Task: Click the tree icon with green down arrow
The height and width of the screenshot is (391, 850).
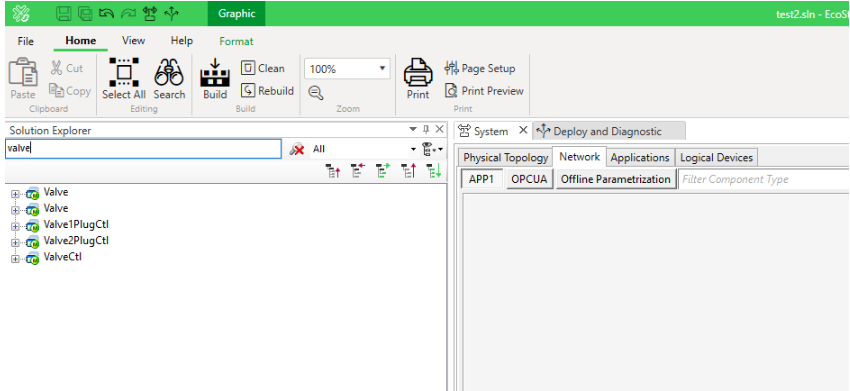Action: coord(434,171)
